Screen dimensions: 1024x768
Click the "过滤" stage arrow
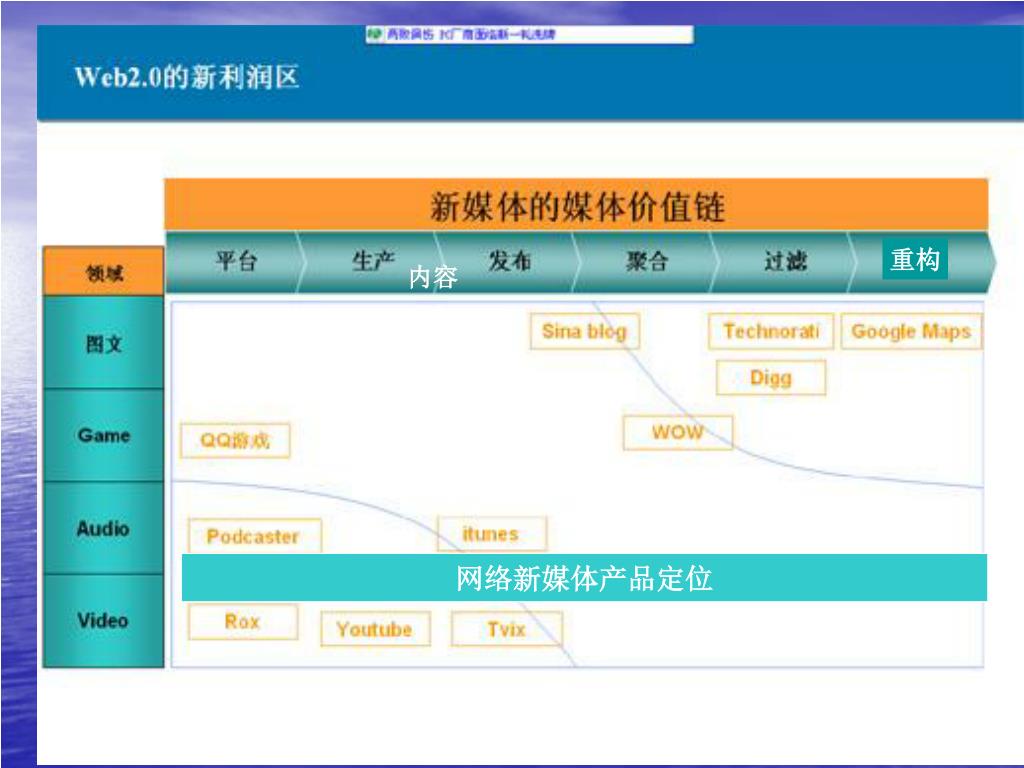pyautogui.click(x=785, y=261)
